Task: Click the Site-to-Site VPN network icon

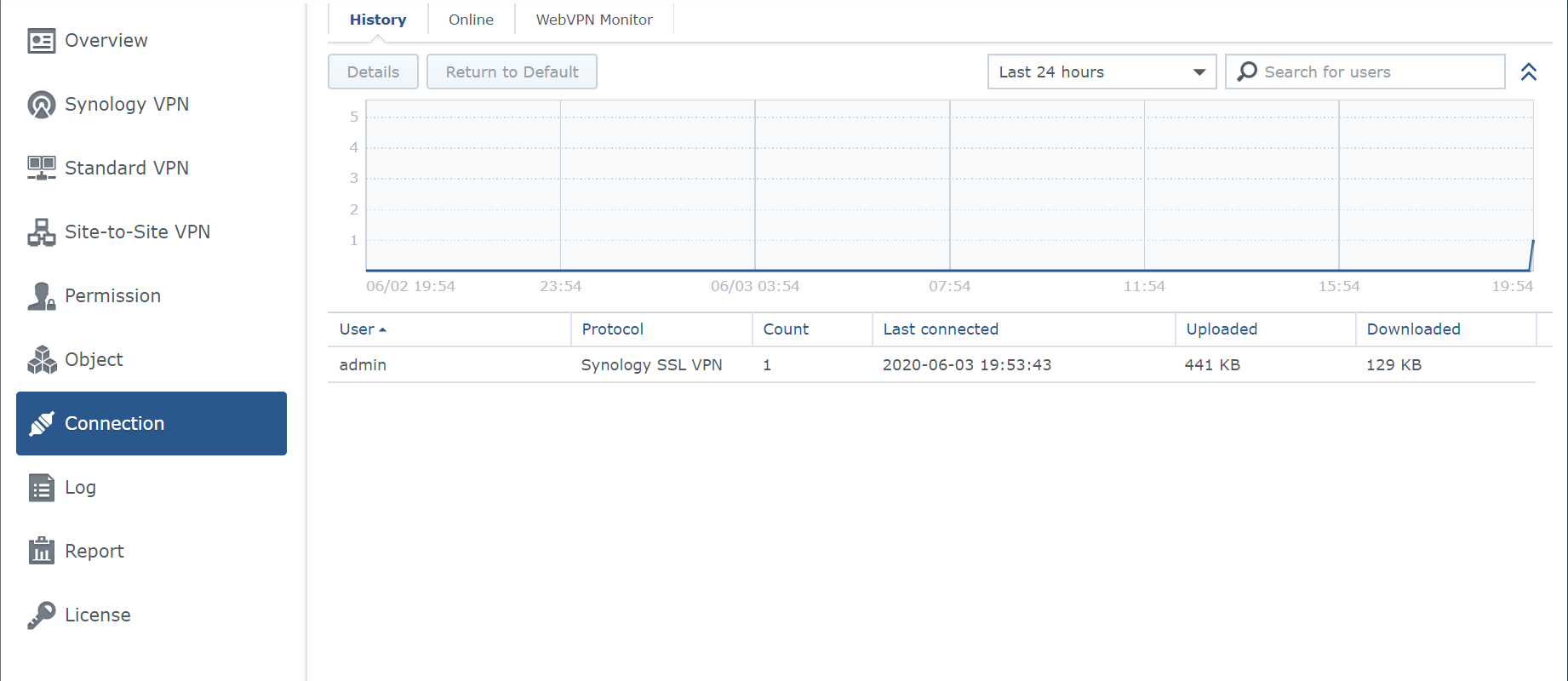Action: tap(41, 232)
